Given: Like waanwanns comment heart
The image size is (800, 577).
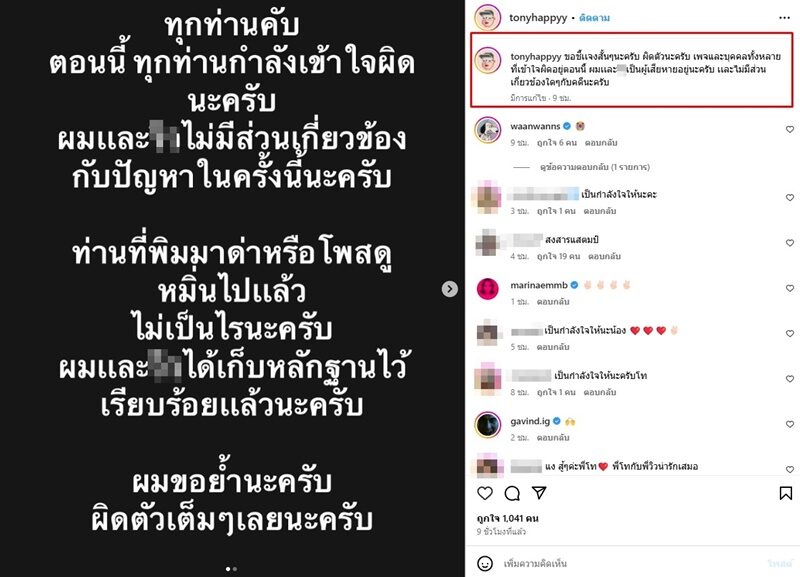Looking at the screenshot, I should pos(790,130).
